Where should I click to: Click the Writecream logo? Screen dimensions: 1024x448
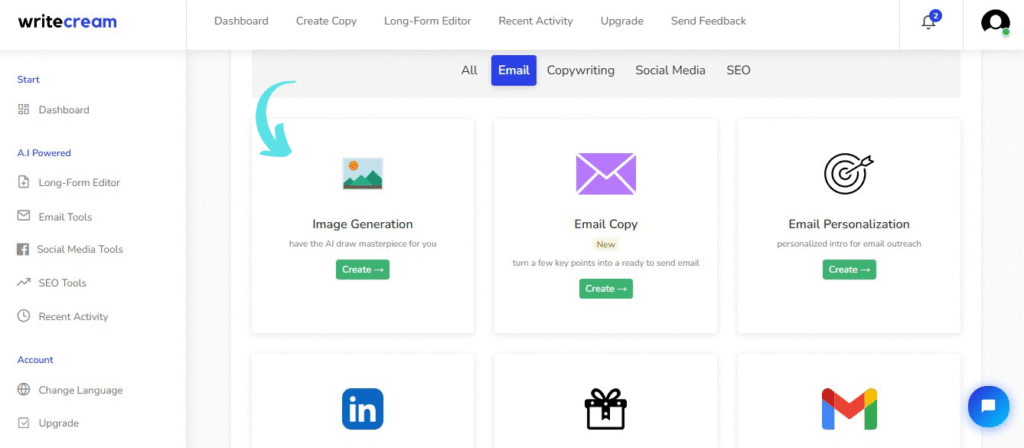[x=67, y=22]
